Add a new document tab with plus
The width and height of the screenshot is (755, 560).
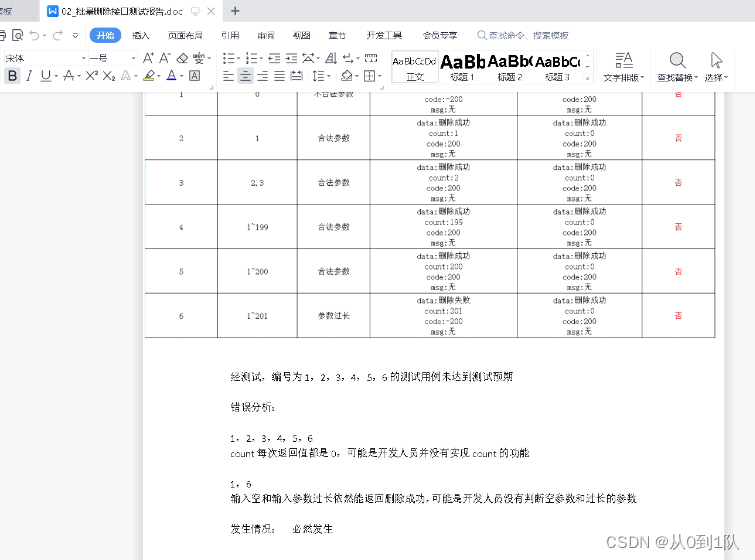(x=235, y=11)
